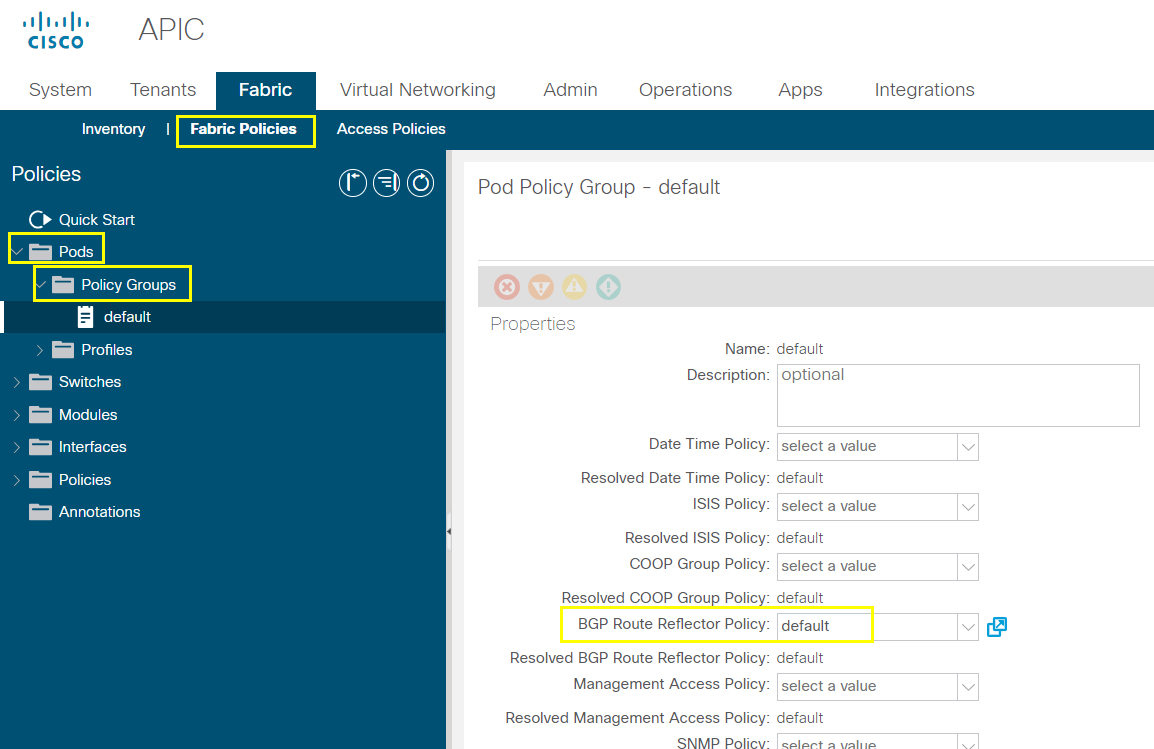Expand the Policies tree node

pyautogui.click(x=17, y=480)
